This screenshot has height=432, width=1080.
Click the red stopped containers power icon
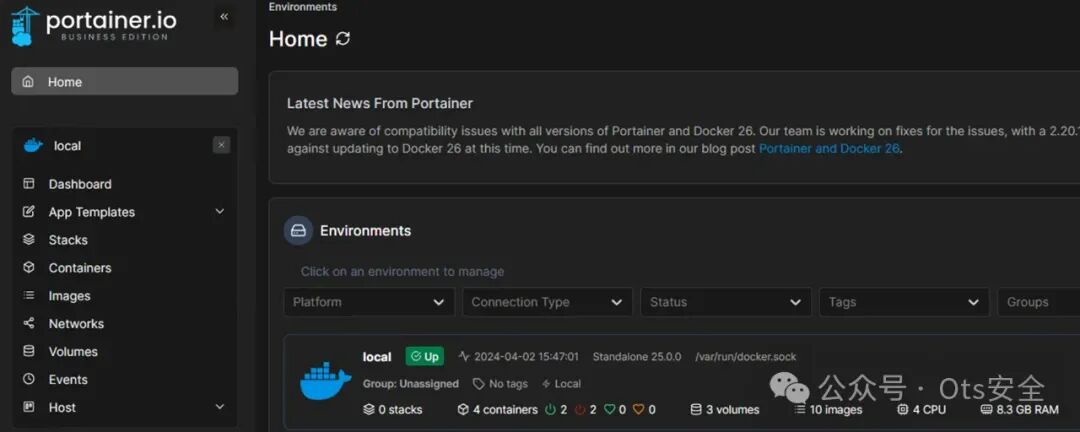580,409
